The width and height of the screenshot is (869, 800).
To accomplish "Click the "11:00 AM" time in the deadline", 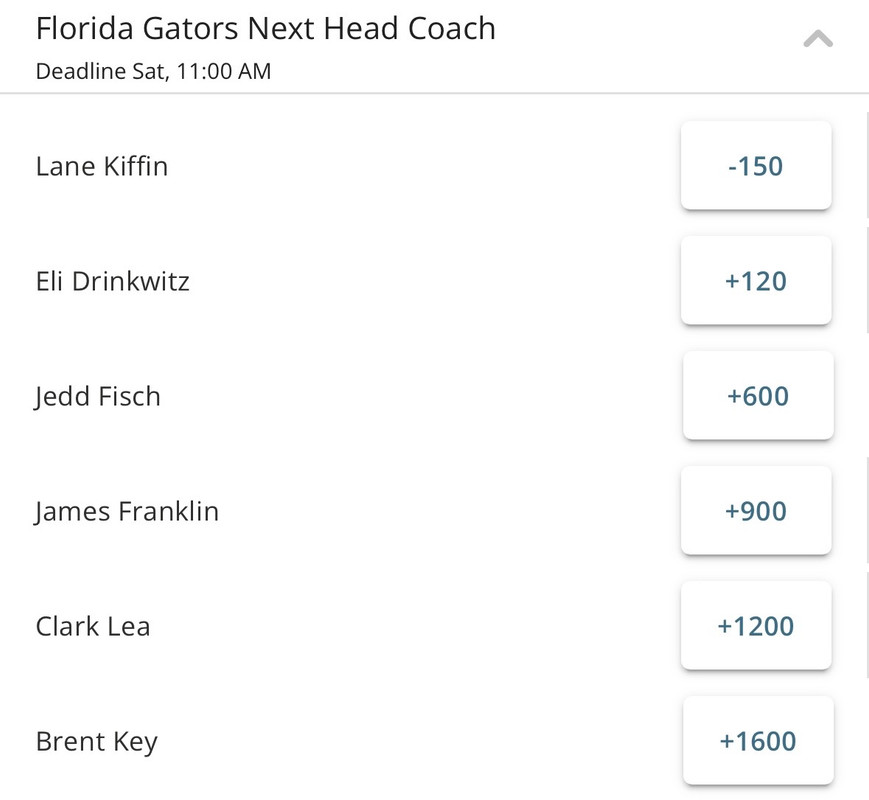I will click(223, 71).
